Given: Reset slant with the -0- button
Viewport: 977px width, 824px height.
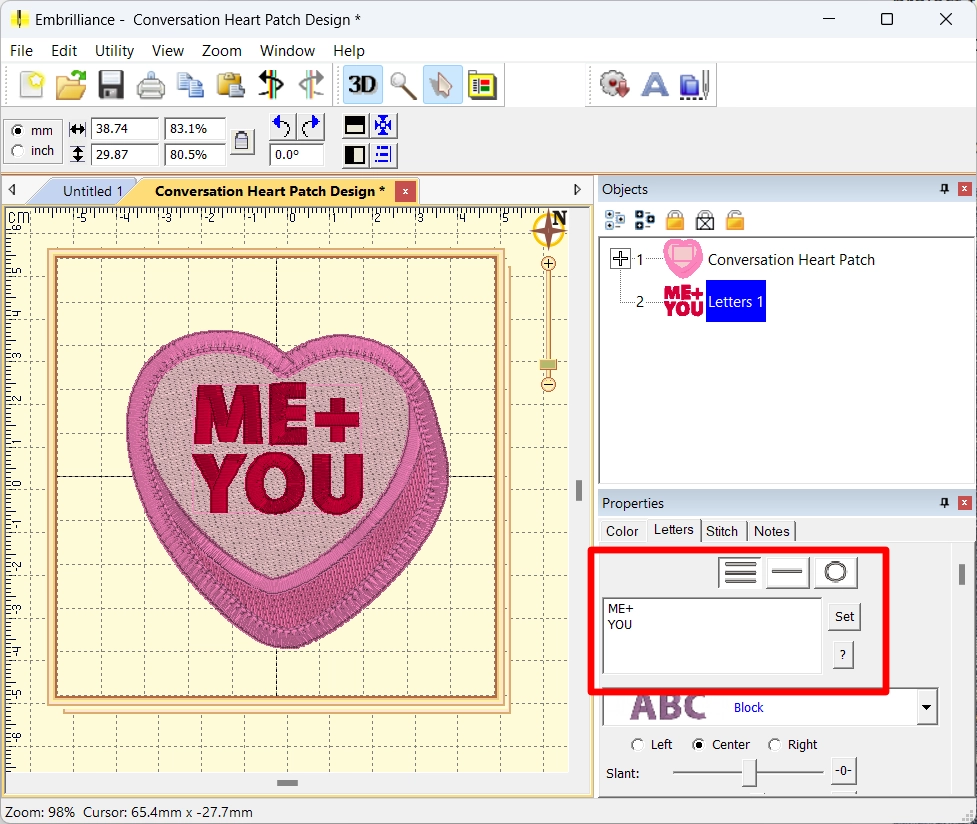Looking at the screenshot, I should (843, 772).
